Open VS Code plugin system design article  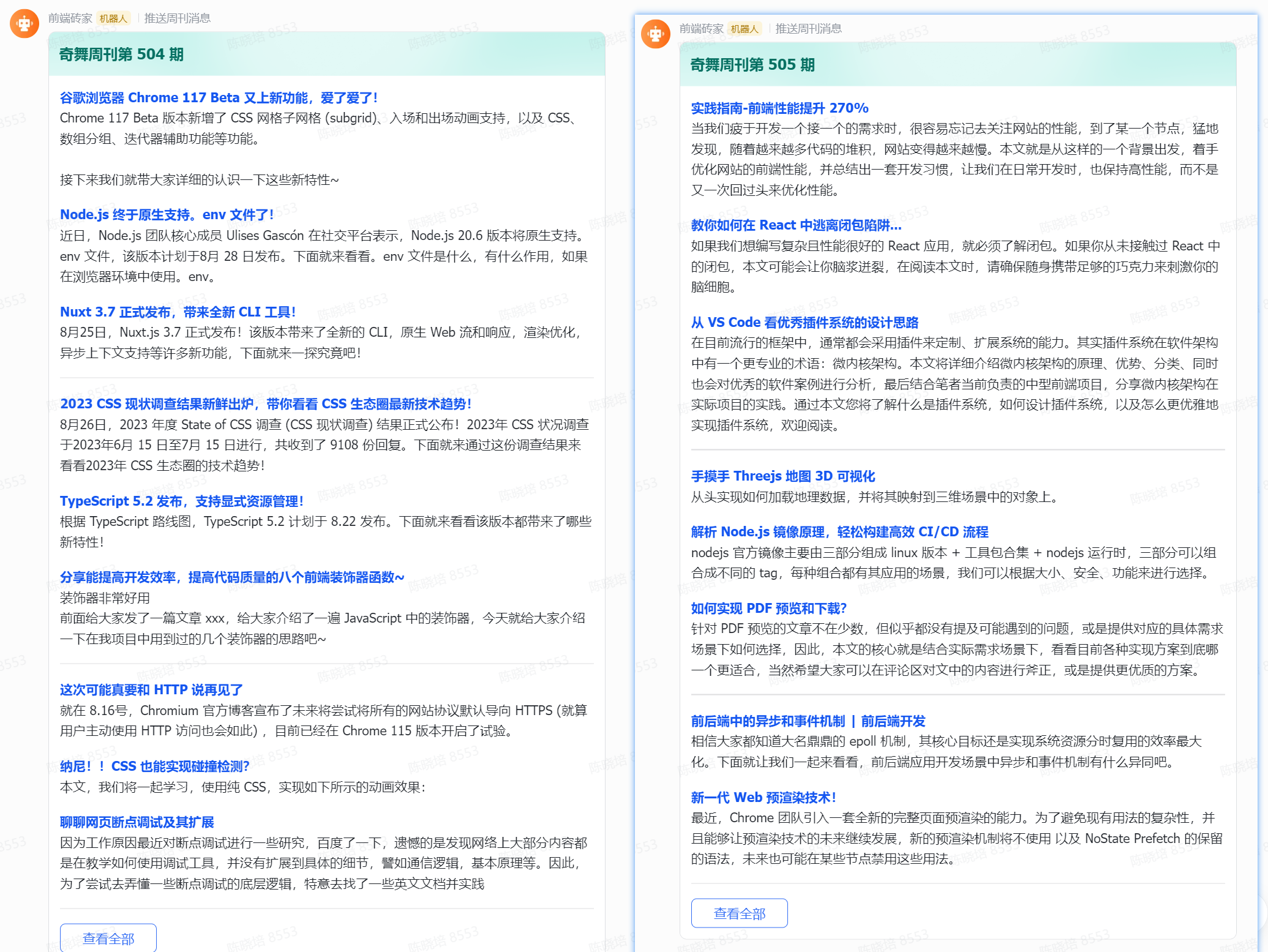805,322
